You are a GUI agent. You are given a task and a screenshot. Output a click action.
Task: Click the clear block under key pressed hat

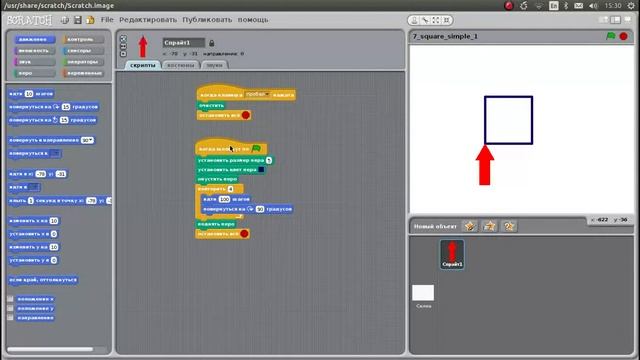point(211,105)
